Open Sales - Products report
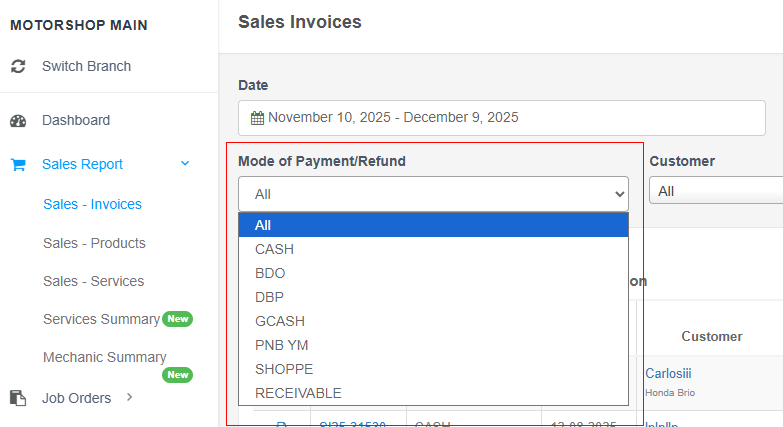 [94, 243]
